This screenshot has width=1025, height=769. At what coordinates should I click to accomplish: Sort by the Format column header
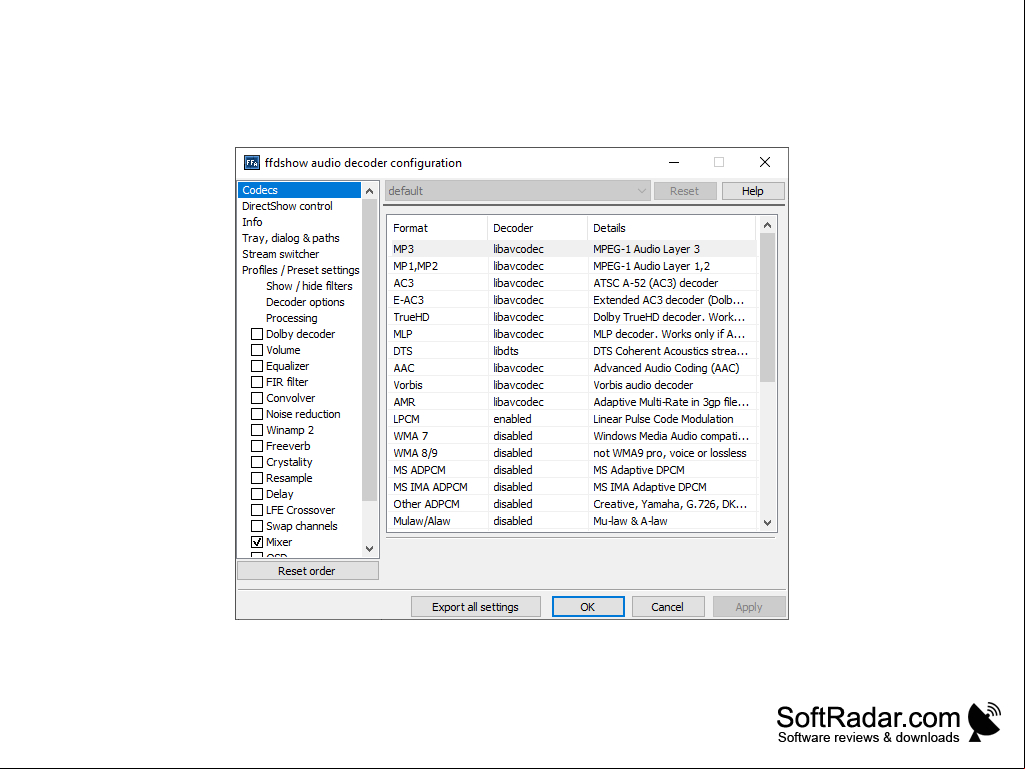(x=437, y=228)
